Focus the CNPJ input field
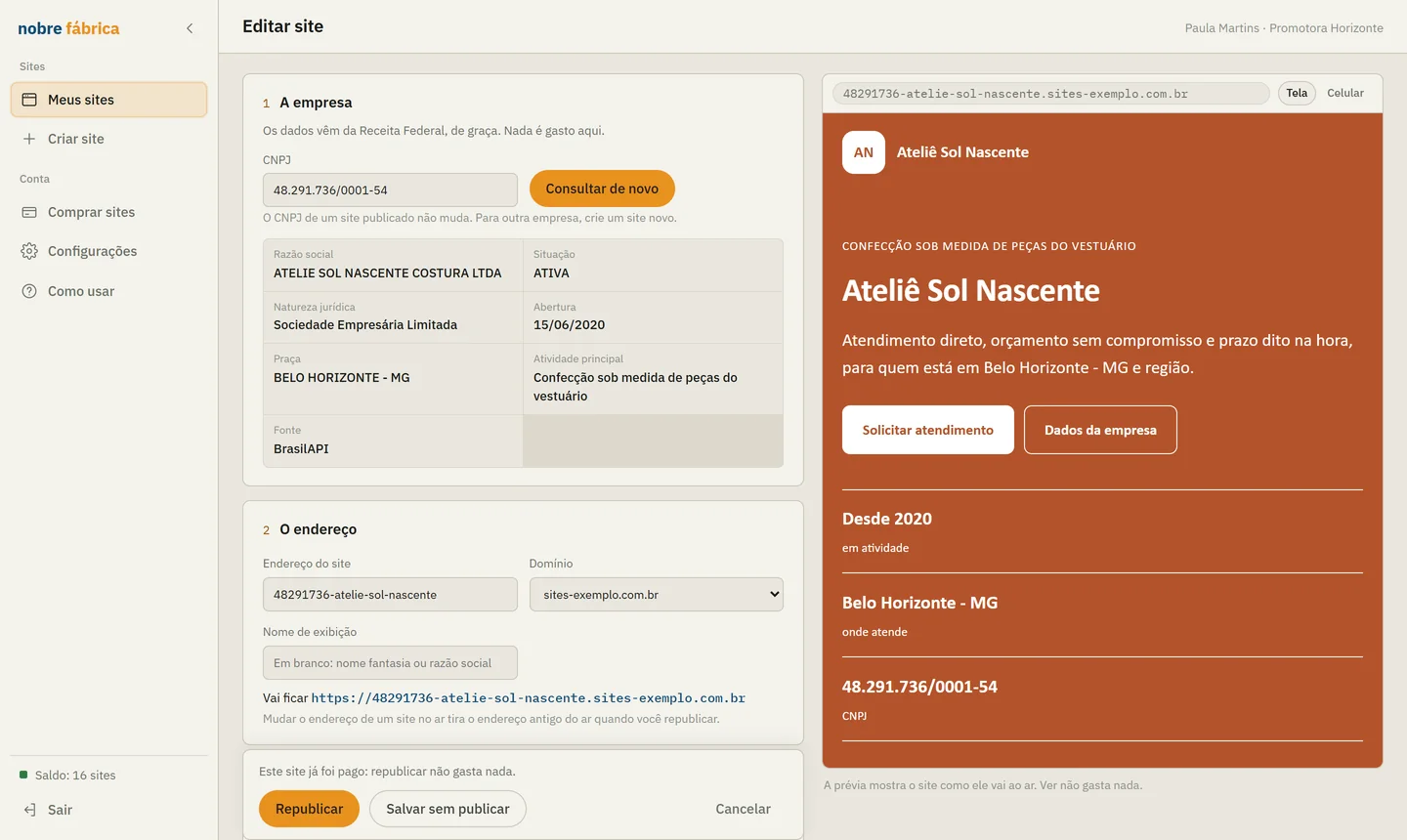Image resolution: width=1407 pixels, height=840 pixels. point(390,190)
